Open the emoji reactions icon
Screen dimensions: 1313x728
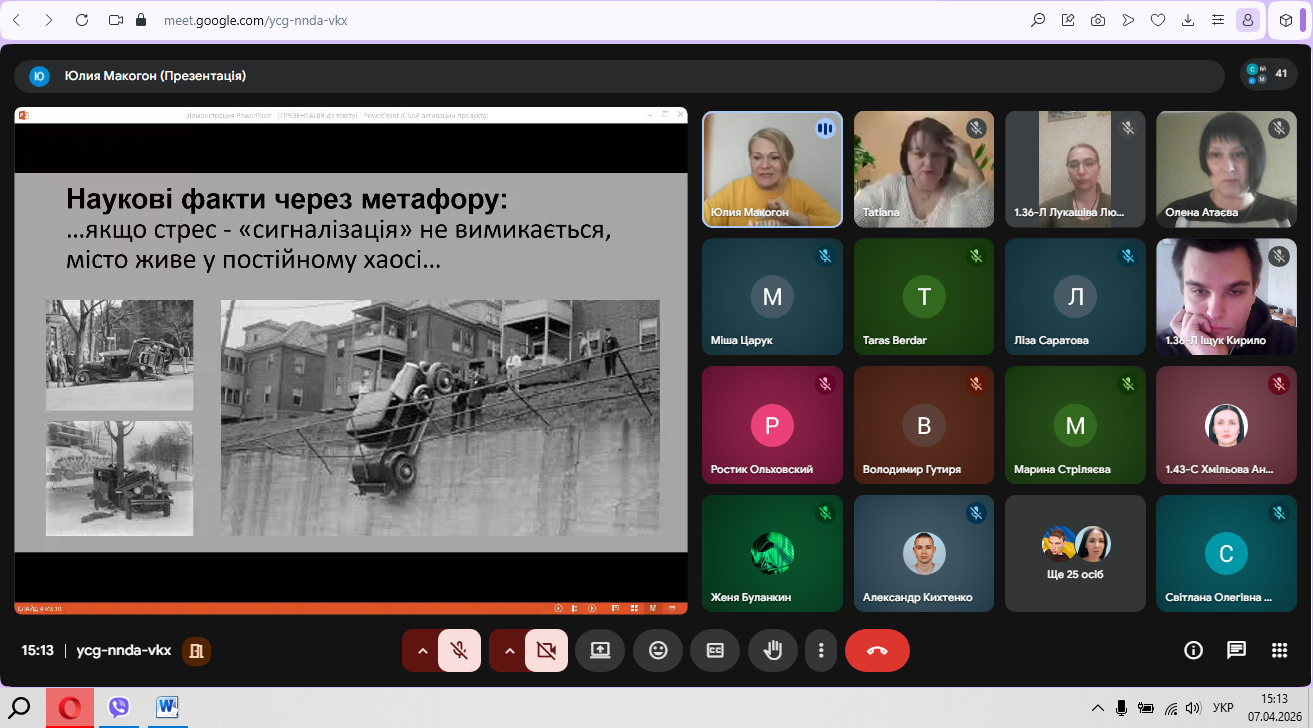point(658,650)
